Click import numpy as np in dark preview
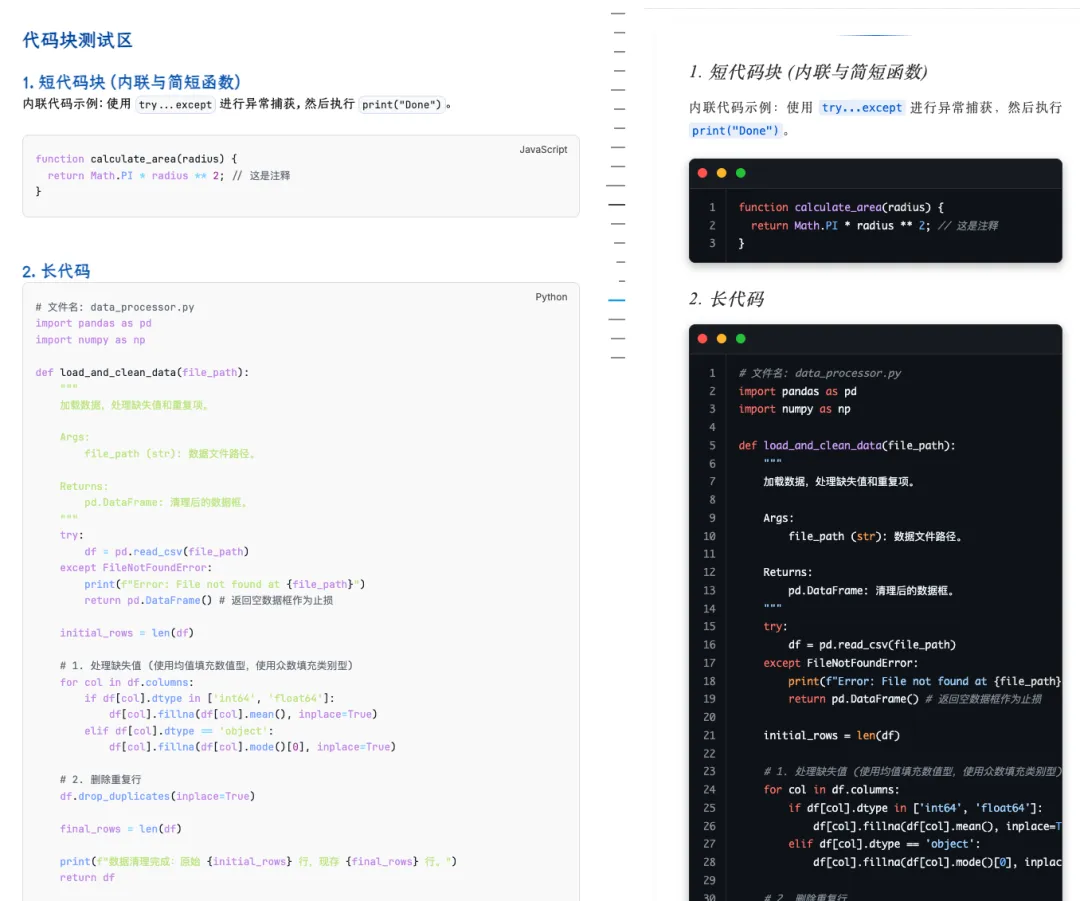The image size is (1080, 901). (x=794, y=409)
